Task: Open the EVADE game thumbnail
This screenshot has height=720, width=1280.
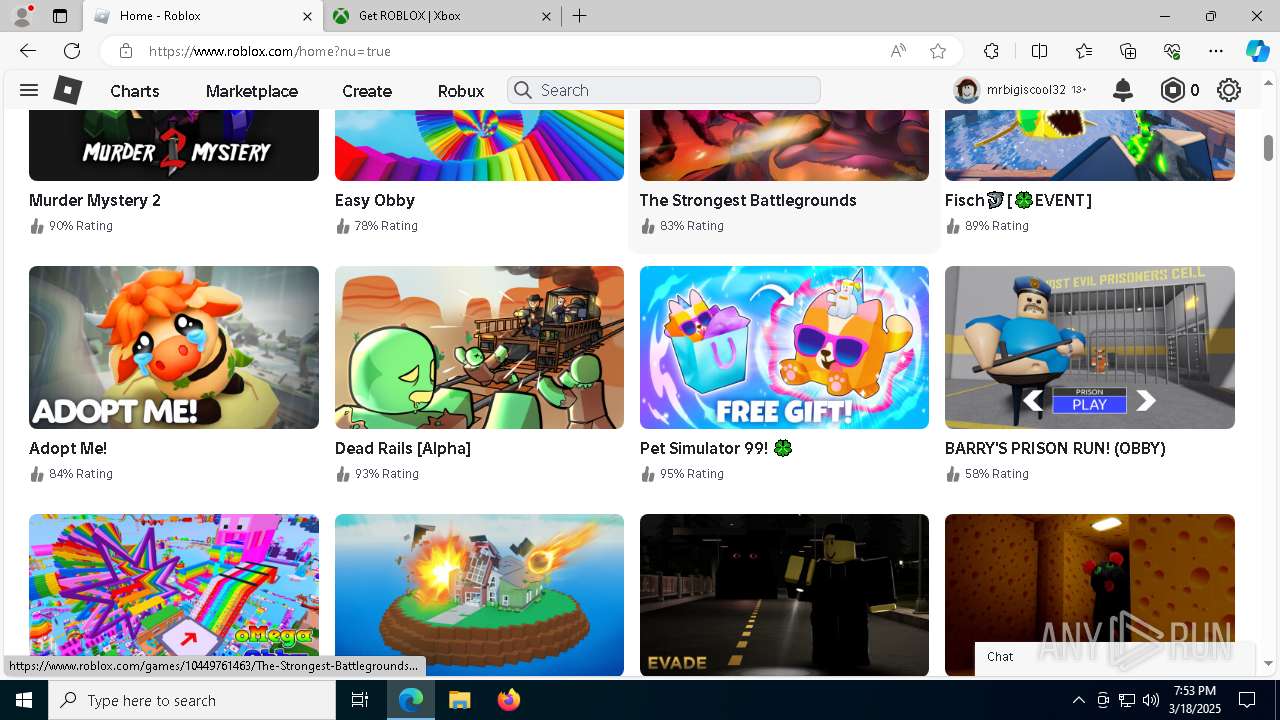Action: (x=784, y=595)
